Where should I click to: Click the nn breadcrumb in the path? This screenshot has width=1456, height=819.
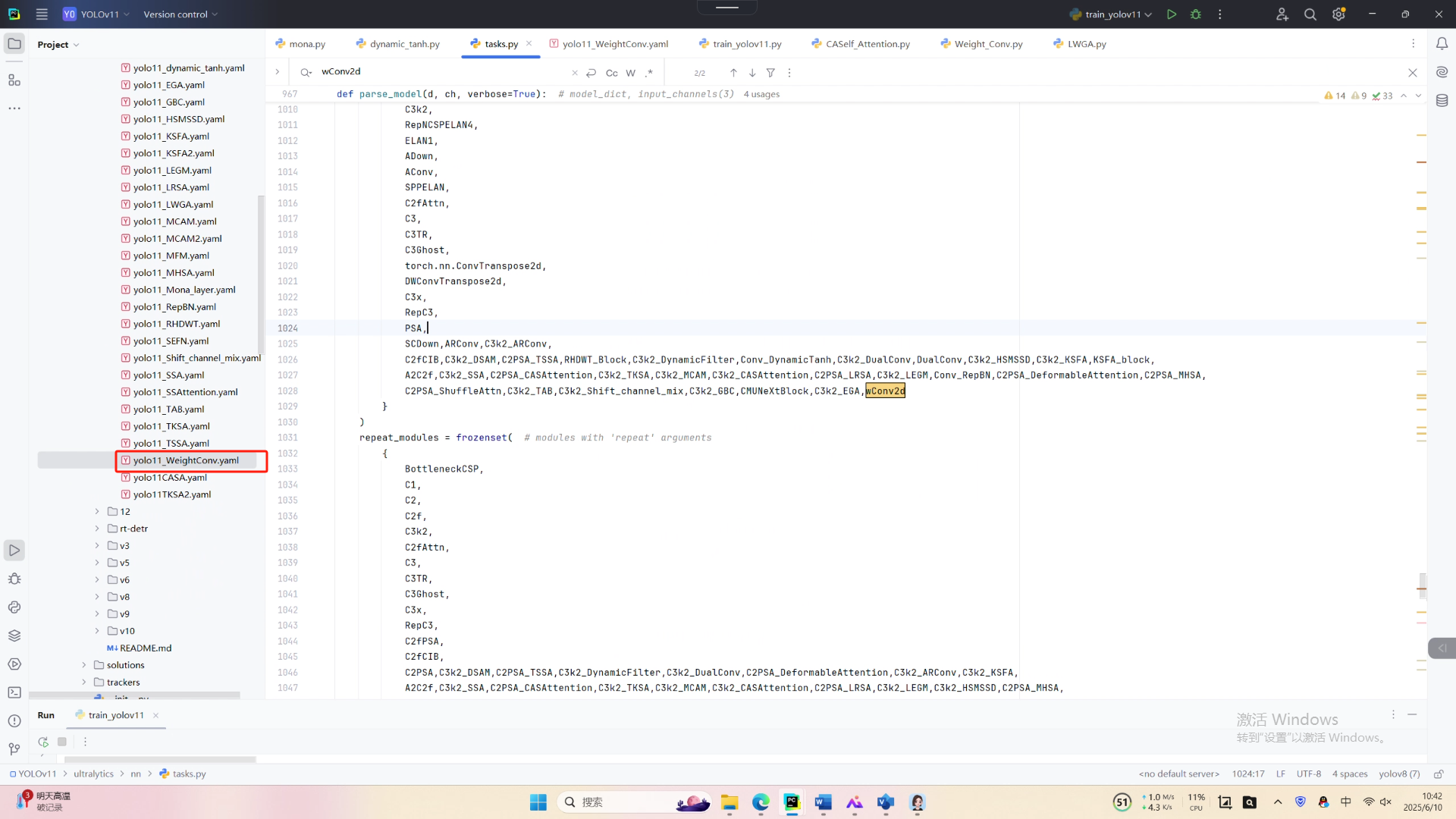[136, 773]
